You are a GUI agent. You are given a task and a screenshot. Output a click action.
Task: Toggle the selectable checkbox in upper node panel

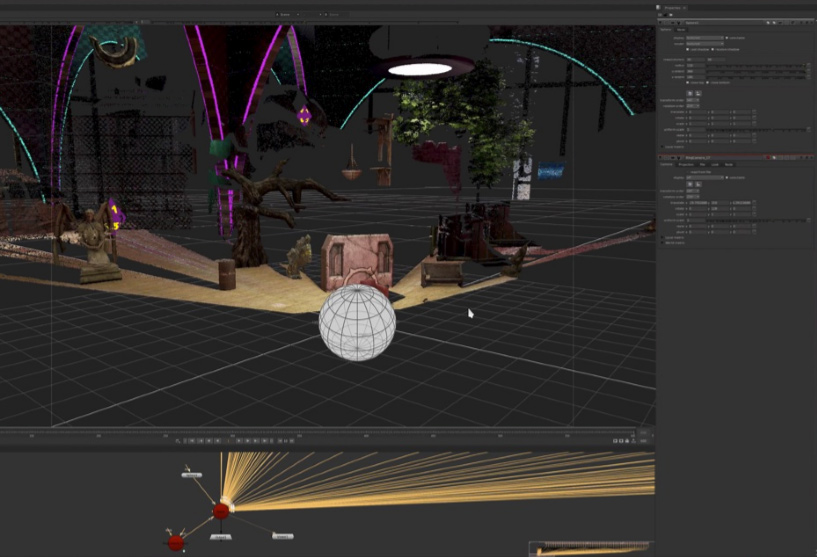pyautogui.click(x=729, y=37)
